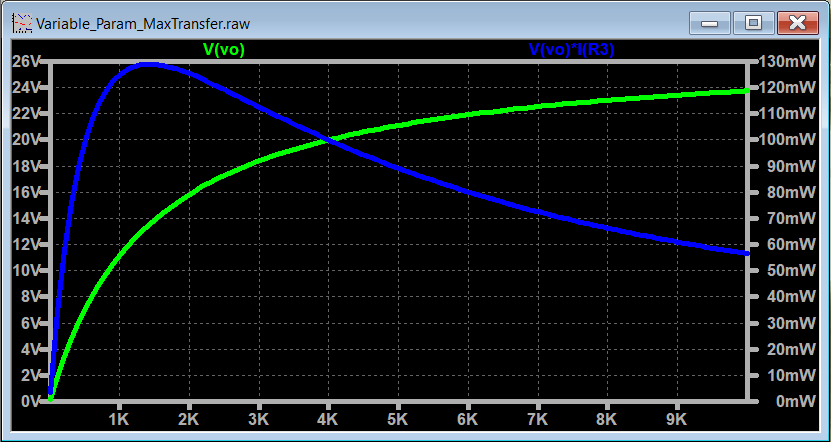Image resolution: width=831 pixels, height=442 pixels.
Task: Select the blue V(vo)*I(R3) trace label
Action: (570, 48)
